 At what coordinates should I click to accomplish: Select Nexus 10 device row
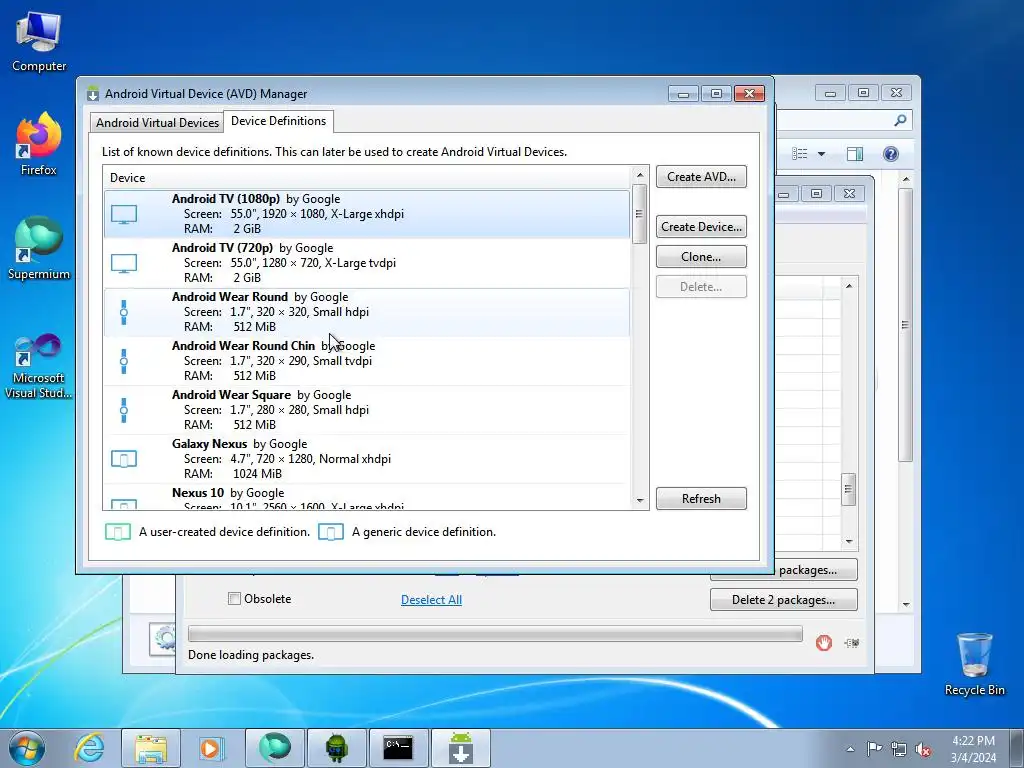tap(367, 498)
